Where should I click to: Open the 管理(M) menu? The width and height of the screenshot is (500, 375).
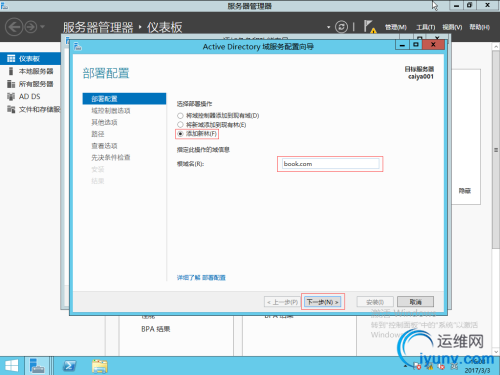point(396,27)
